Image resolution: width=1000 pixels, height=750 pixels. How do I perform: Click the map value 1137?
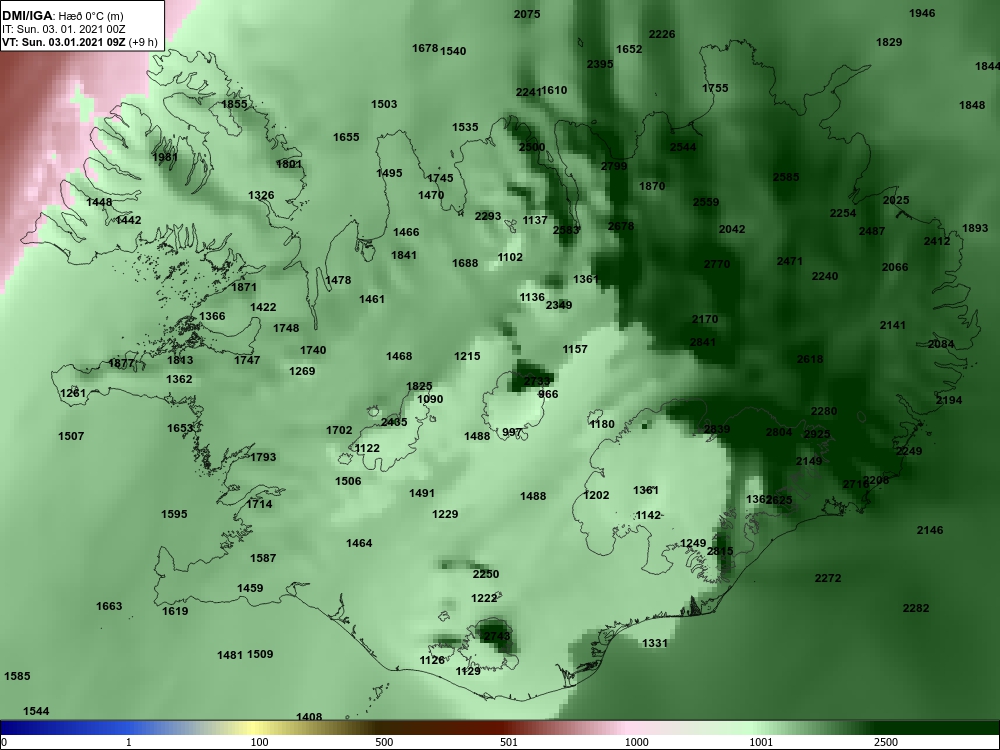(x=535, y=220)
